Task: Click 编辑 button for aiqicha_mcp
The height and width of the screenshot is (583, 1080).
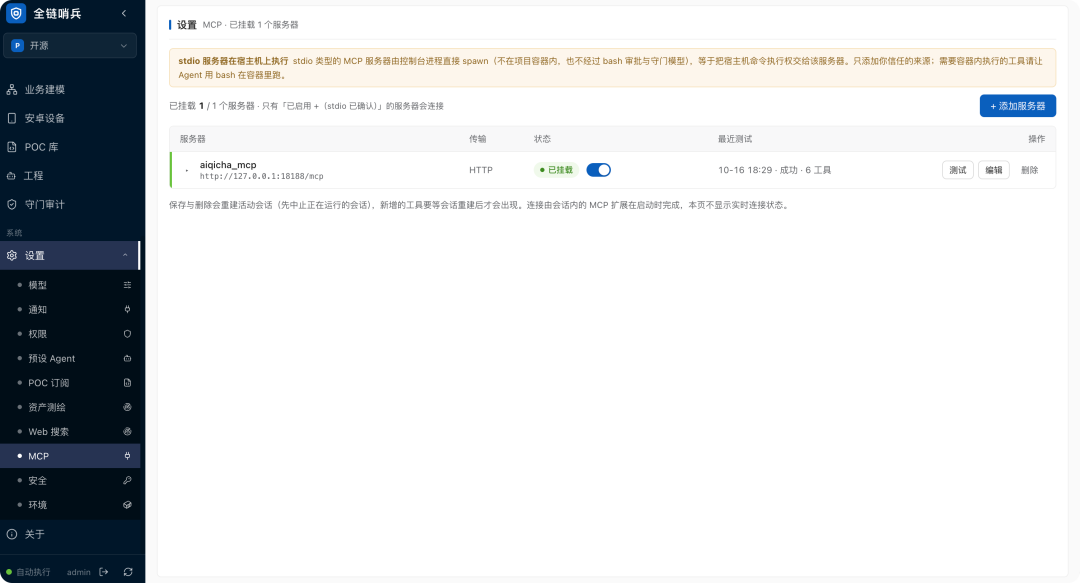Action: (x=993, y=170)
